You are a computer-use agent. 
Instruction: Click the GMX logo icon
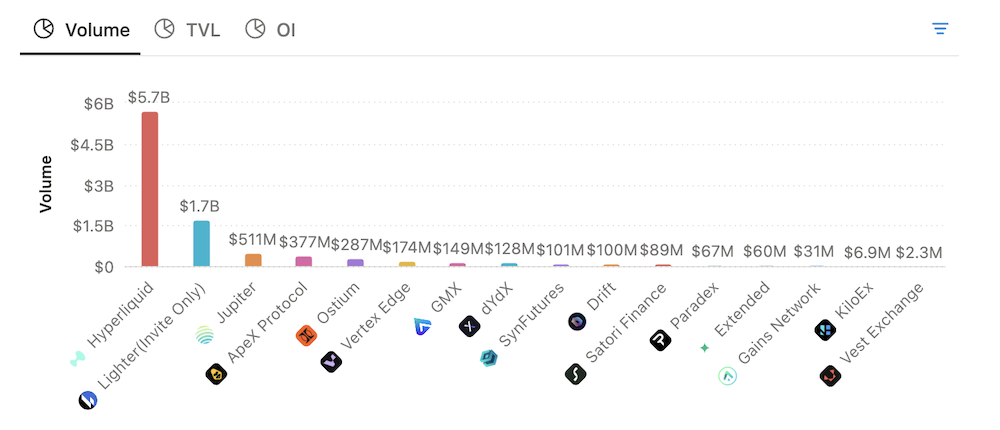[422, 326]
